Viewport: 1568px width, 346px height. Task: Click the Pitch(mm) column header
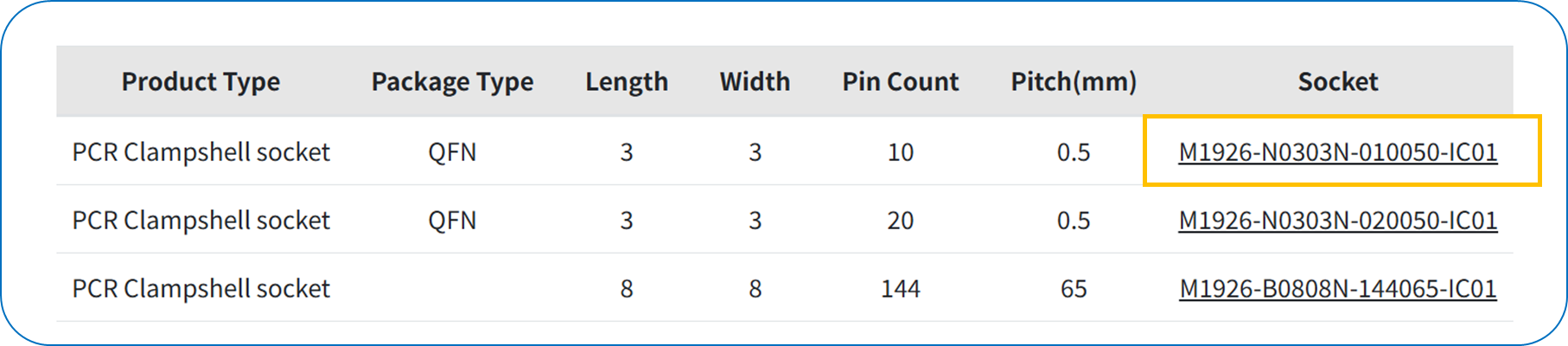pyautogui.click(x=1074, y=81)
